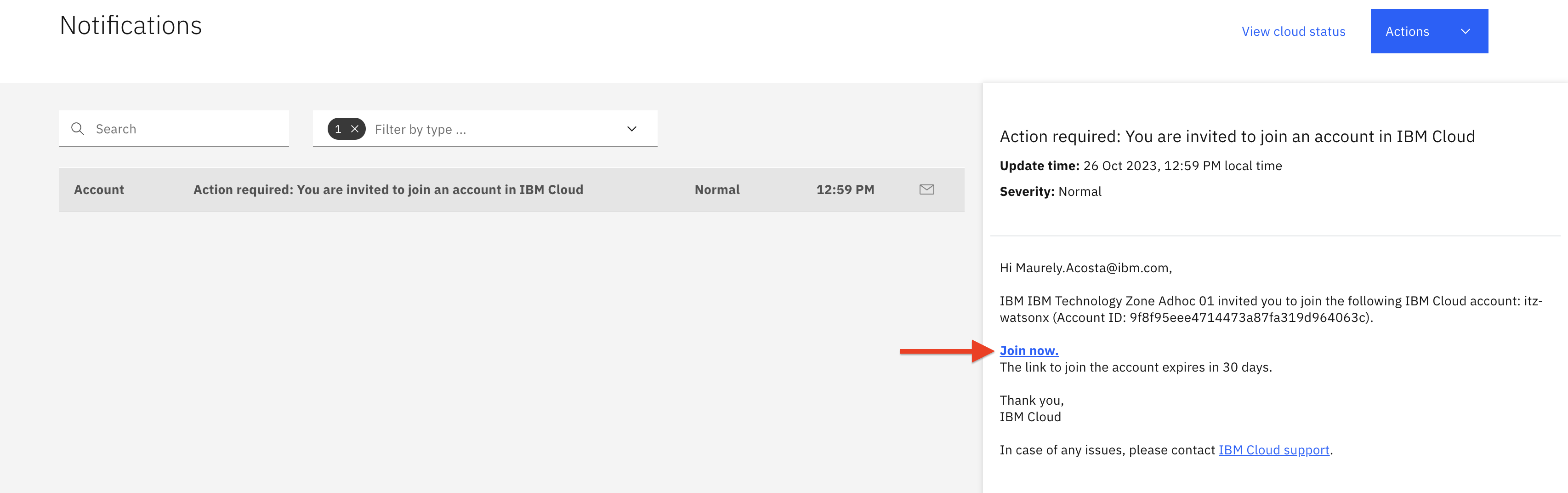Click the link expires in 30 days text
This screenshot has height=493, width=1568.
coord(1136,367)
